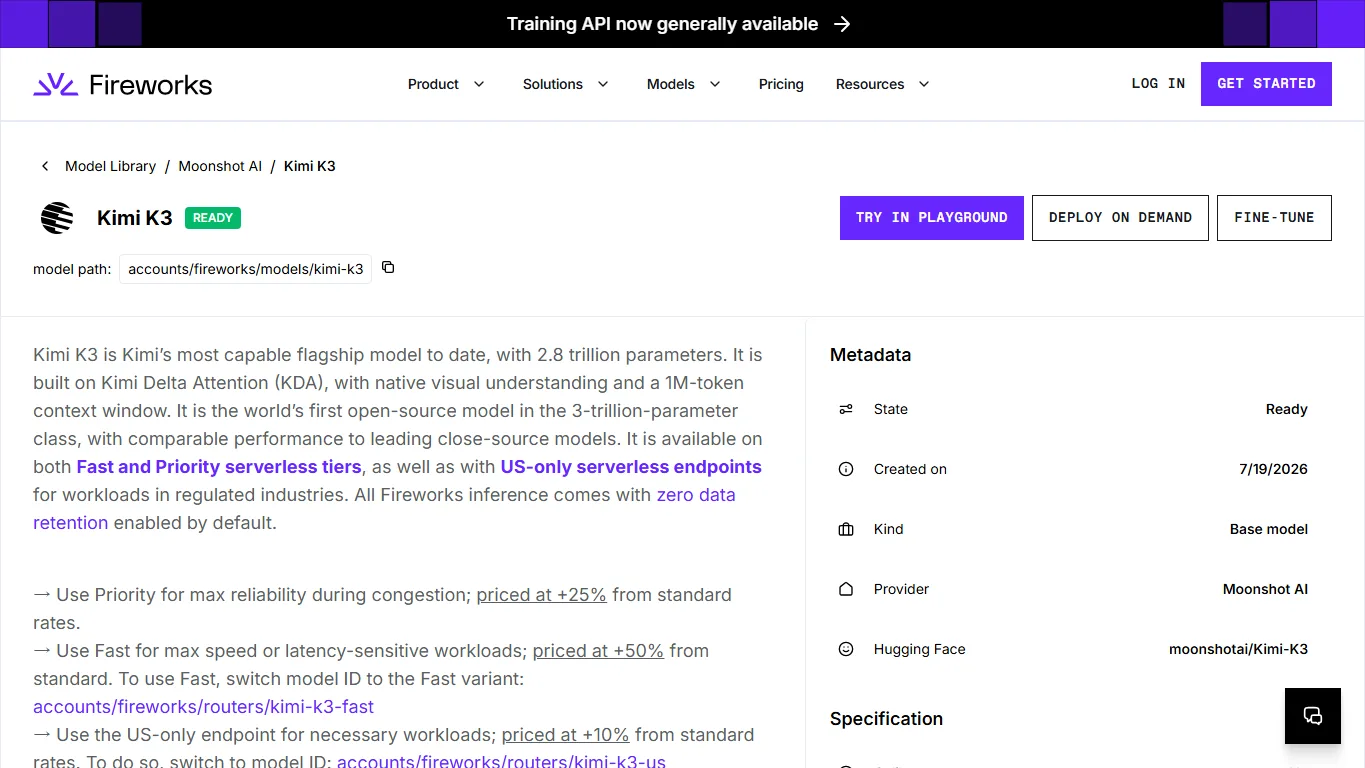Click the 'Ready' state value
1365x768 pixels.
coord(1287,409)
